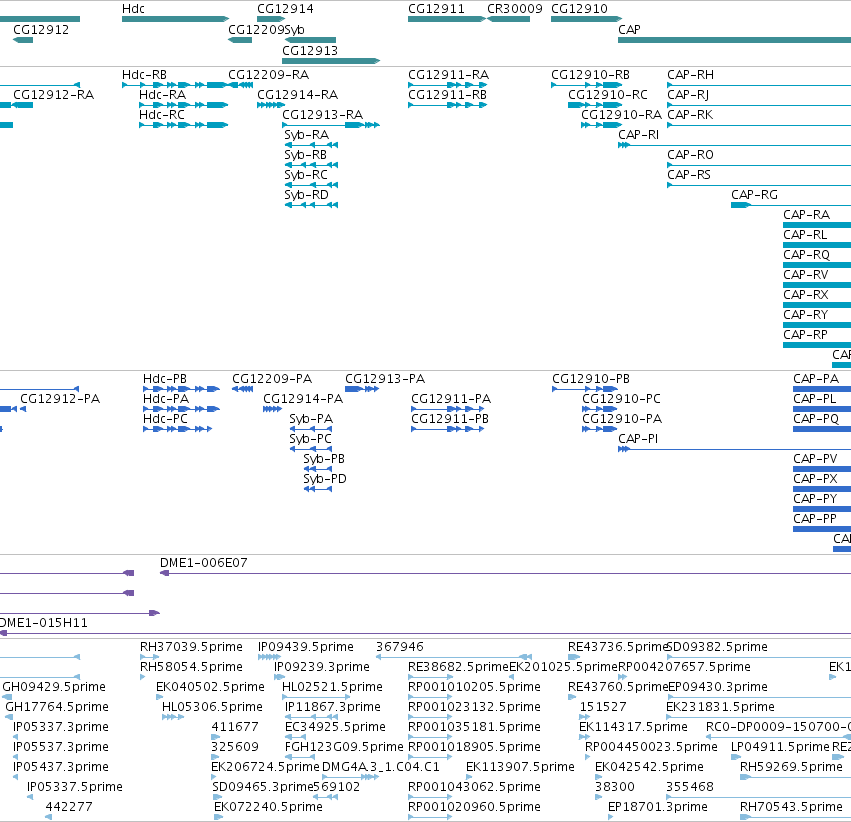Click transcript CAP-RP label

(x=805, y=335)
